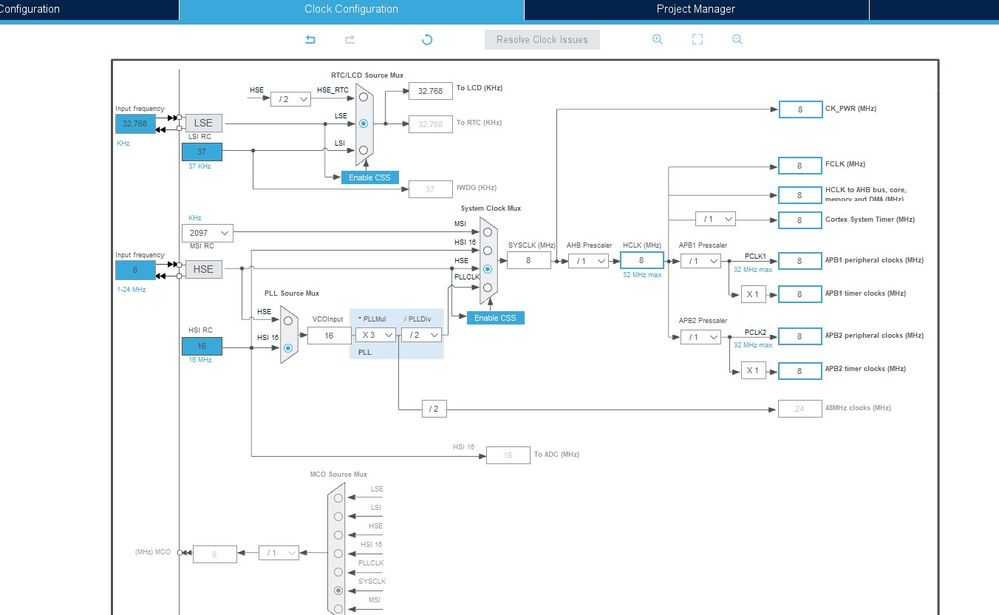This screenshot has width=999, height=615.
Task: Click HSE input frequency field 8
Action: (x=135, y=270)
